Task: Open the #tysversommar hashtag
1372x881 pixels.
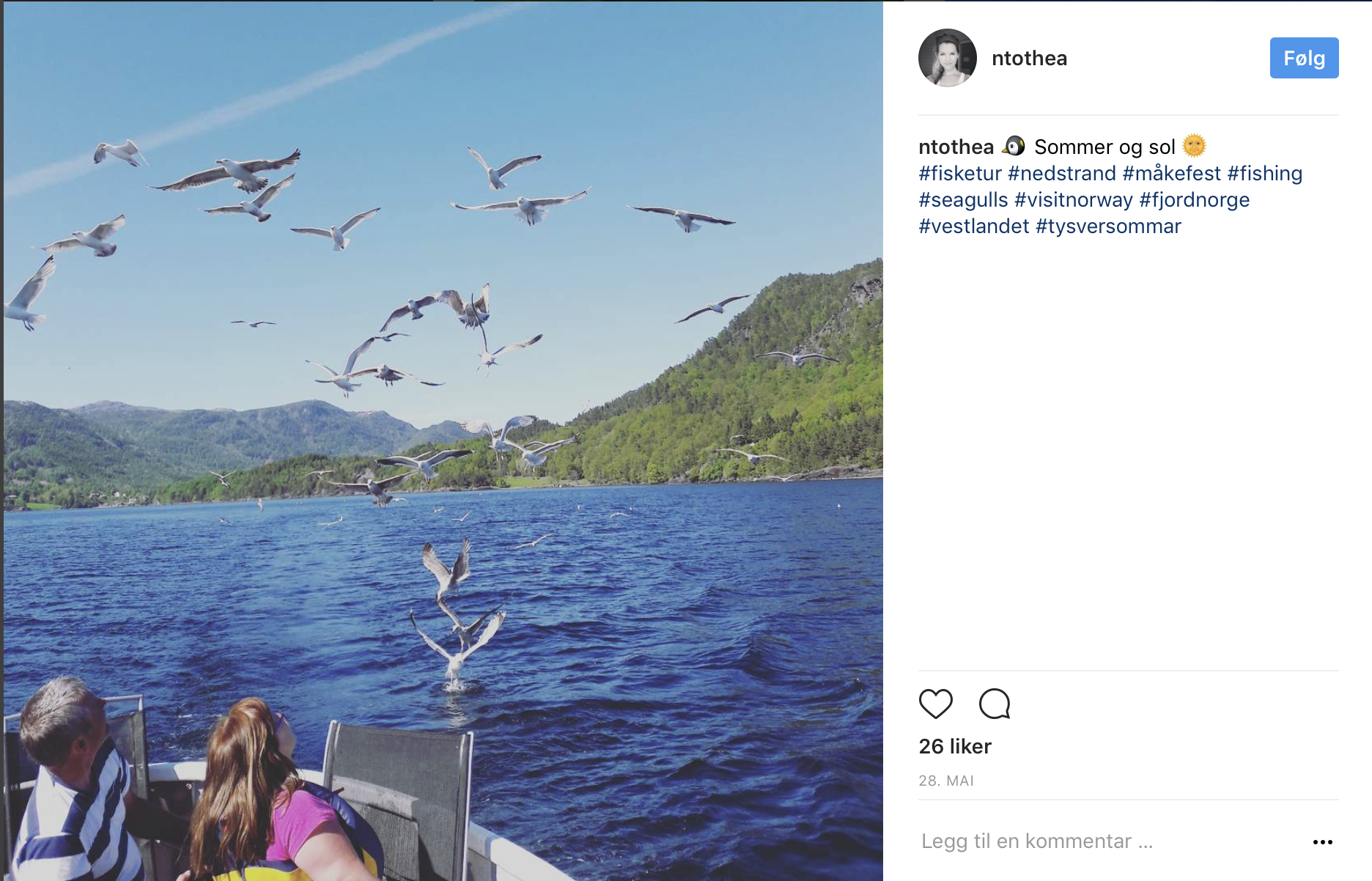Action: point(1108,226)
